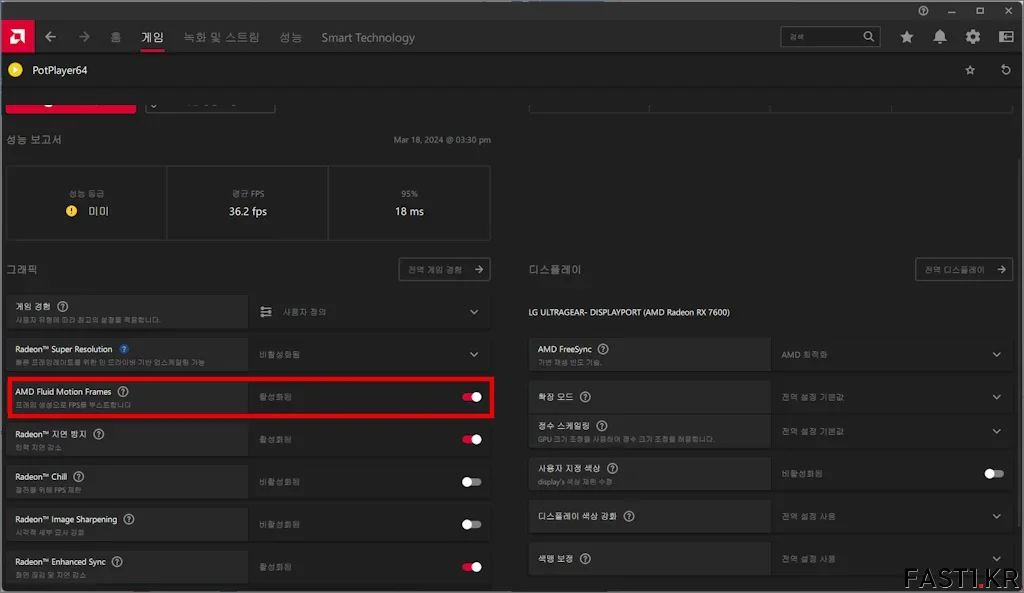
Task: Click the 95% 18 ms card
Action: pyautogui.click(x=409, y=203)
